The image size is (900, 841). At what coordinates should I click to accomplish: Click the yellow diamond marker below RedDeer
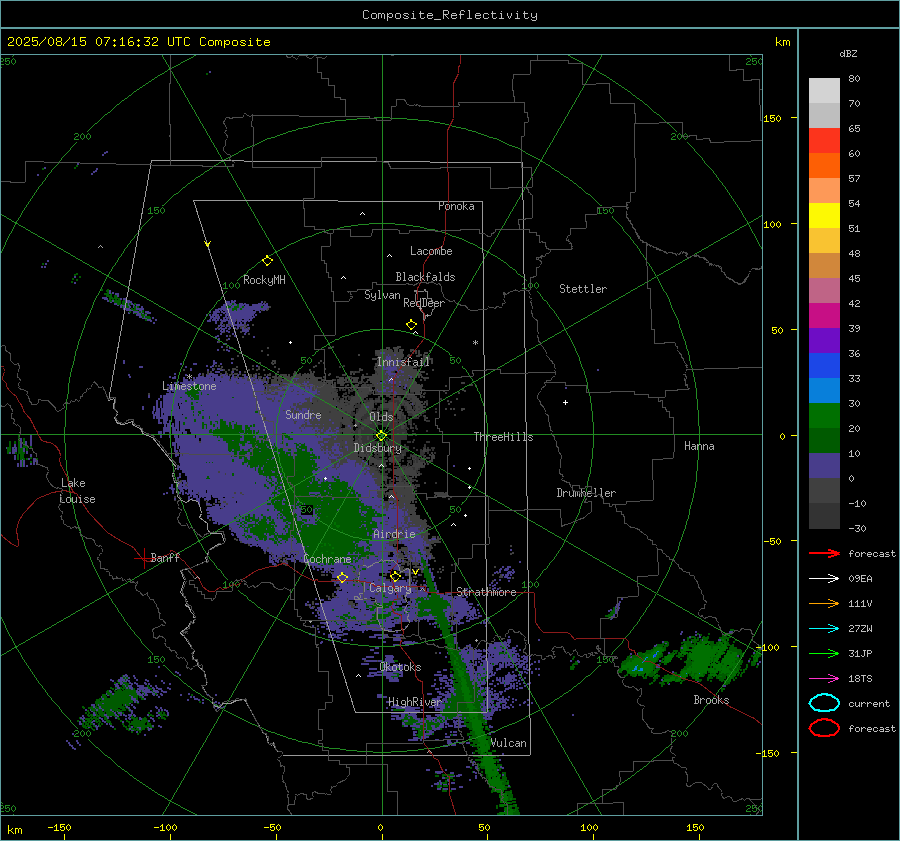411,325
